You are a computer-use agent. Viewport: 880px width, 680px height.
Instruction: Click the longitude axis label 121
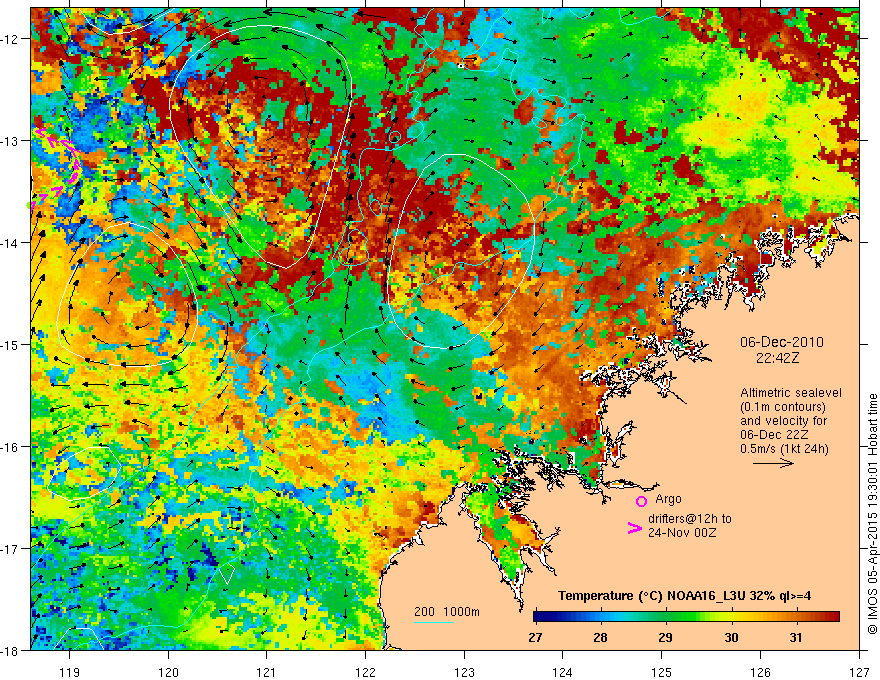(267, 672)
